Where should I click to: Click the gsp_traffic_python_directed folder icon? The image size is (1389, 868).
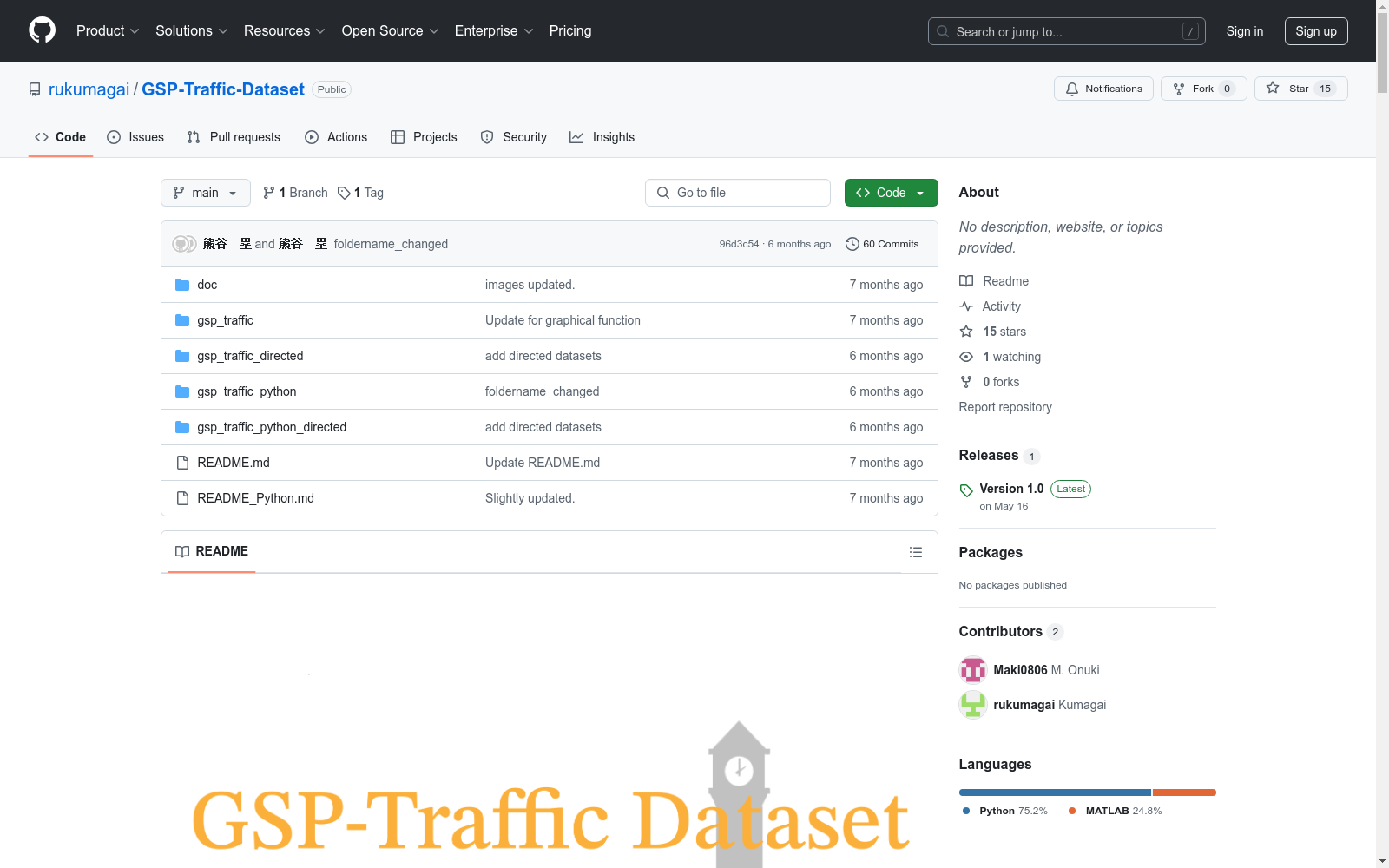pyautogui.click(x=182, y=427)
